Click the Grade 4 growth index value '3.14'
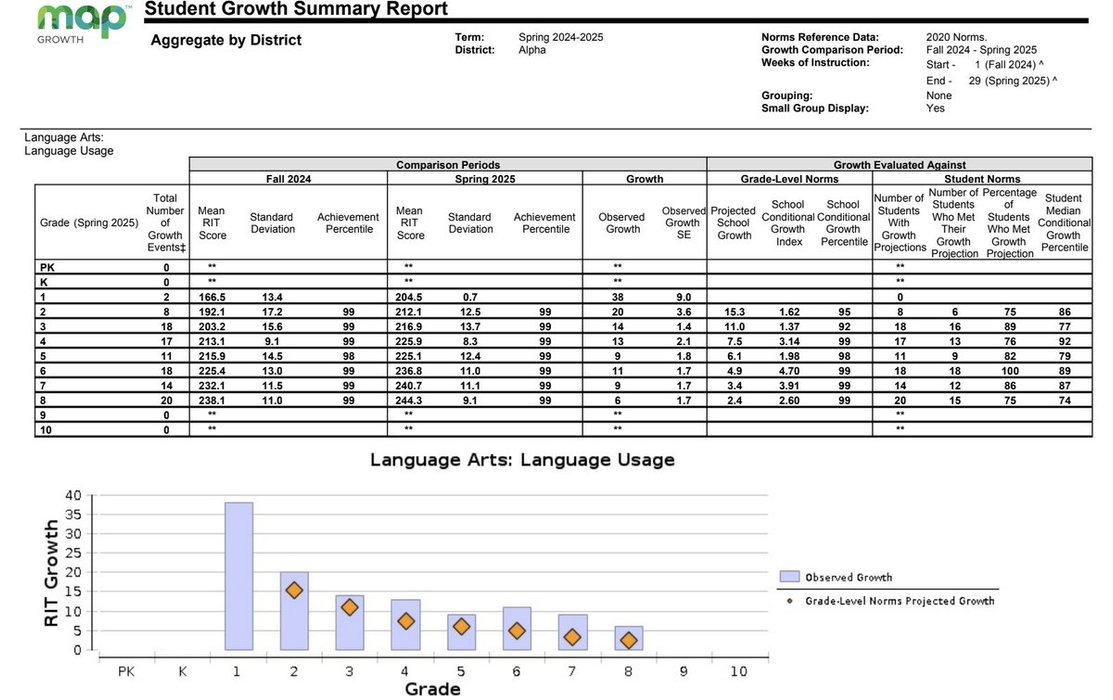 789,341
